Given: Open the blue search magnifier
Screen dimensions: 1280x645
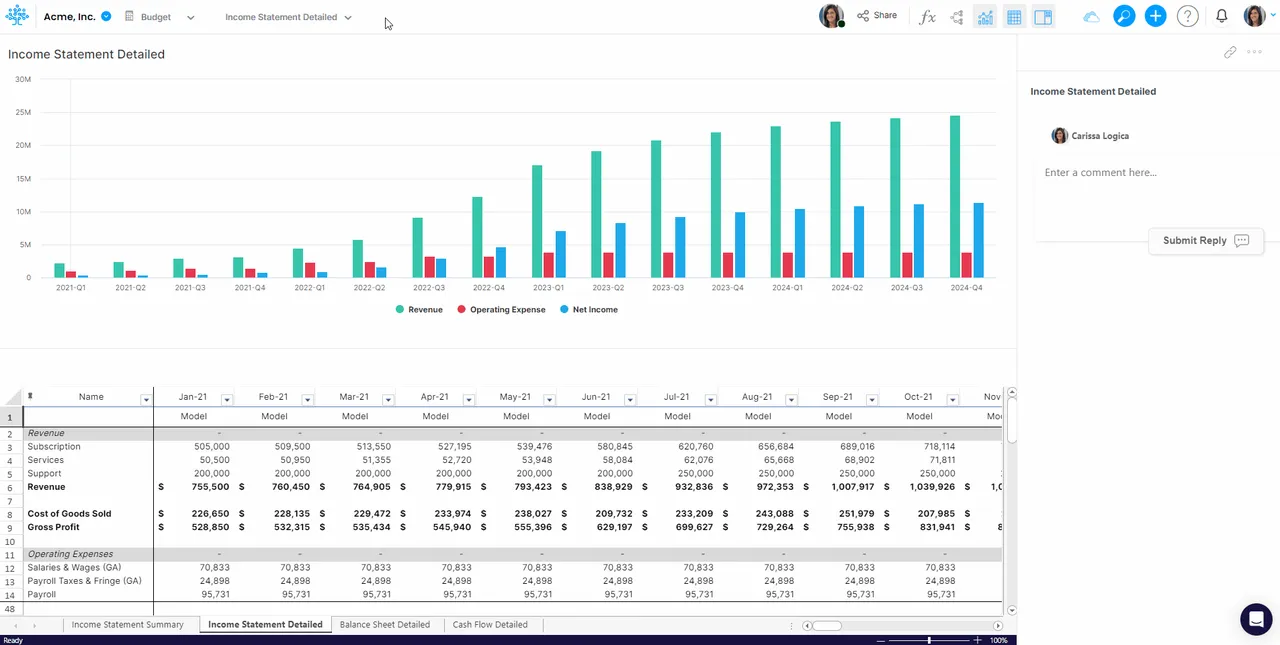Looking at the screenshot, I should click(x=1124, y=16).
